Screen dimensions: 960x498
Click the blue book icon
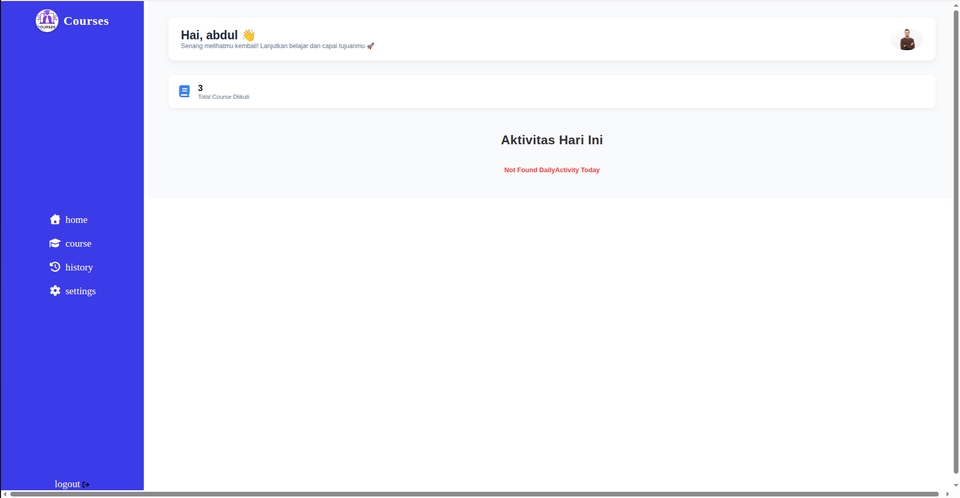(x=184, y=91)
